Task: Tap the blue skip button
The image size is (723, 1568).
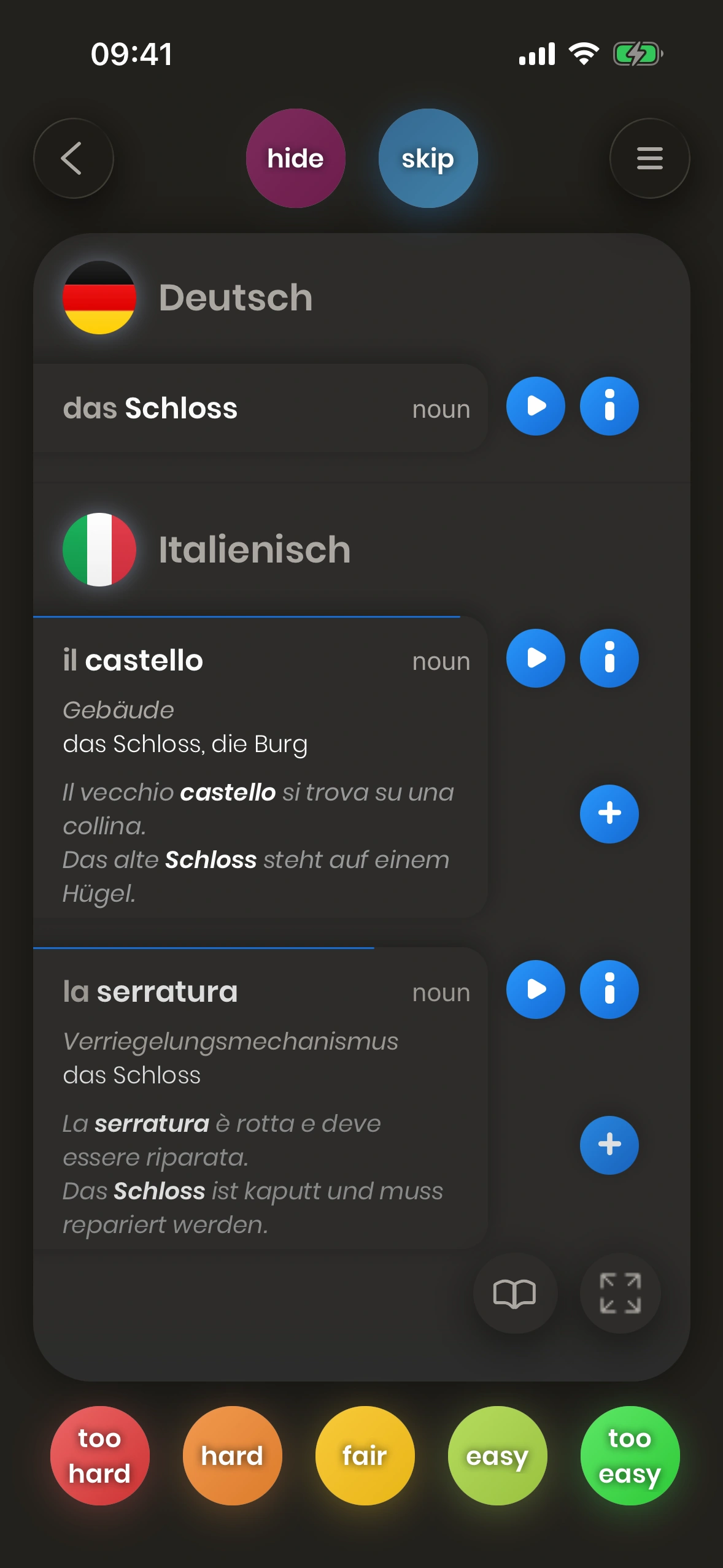Action: pos(428,158)
